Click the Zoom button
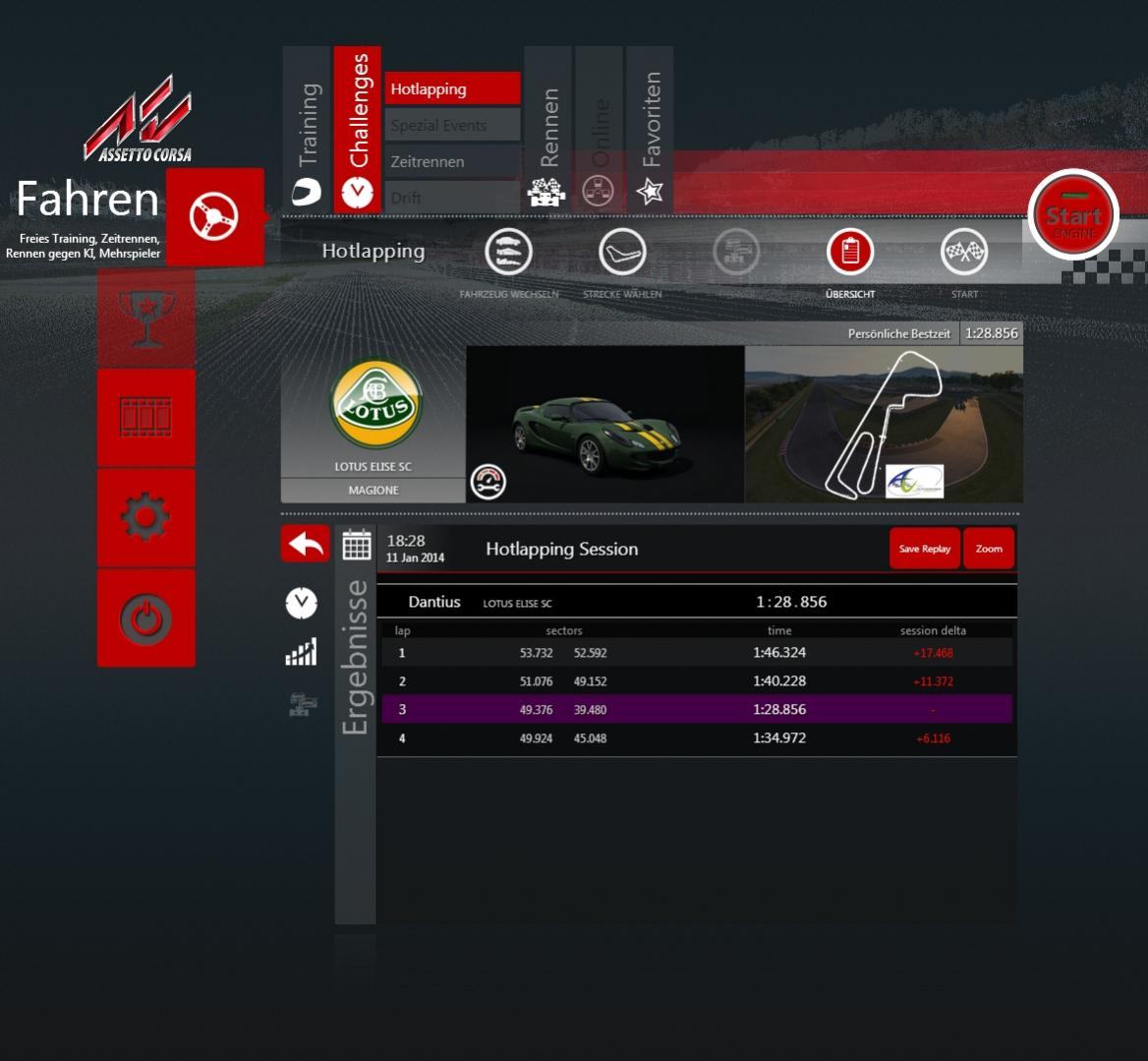The height and width of the screenshot is (1061, 1148). pos(989,549)
